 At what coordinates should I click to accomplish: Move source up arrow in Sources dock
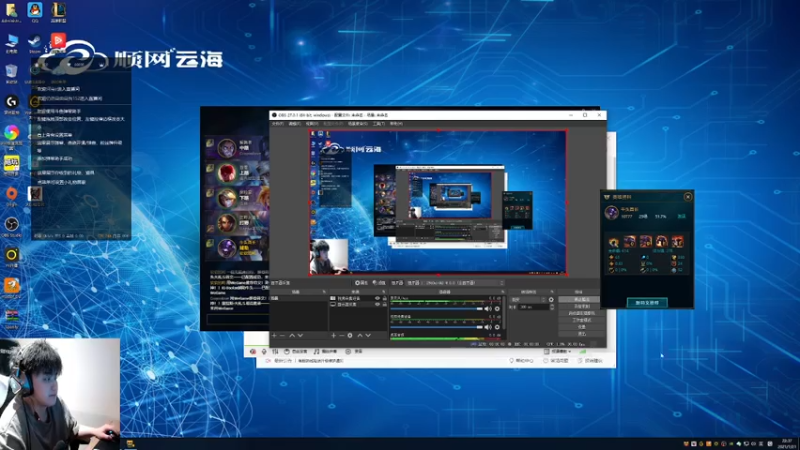click(x=360, y=335)
